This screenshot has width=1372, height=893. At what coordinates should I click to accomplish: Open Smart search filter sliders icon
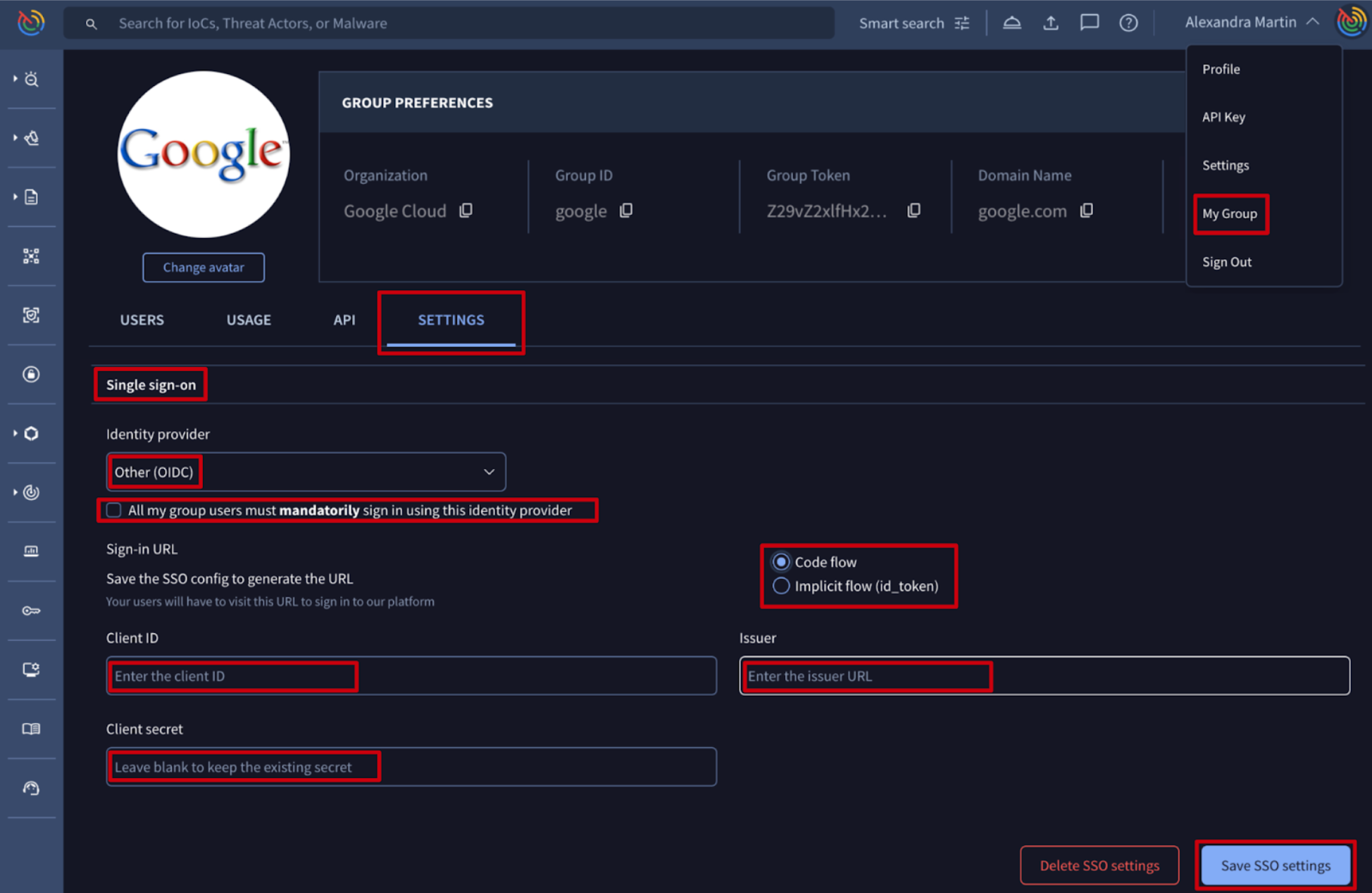[x=962, y=23]
